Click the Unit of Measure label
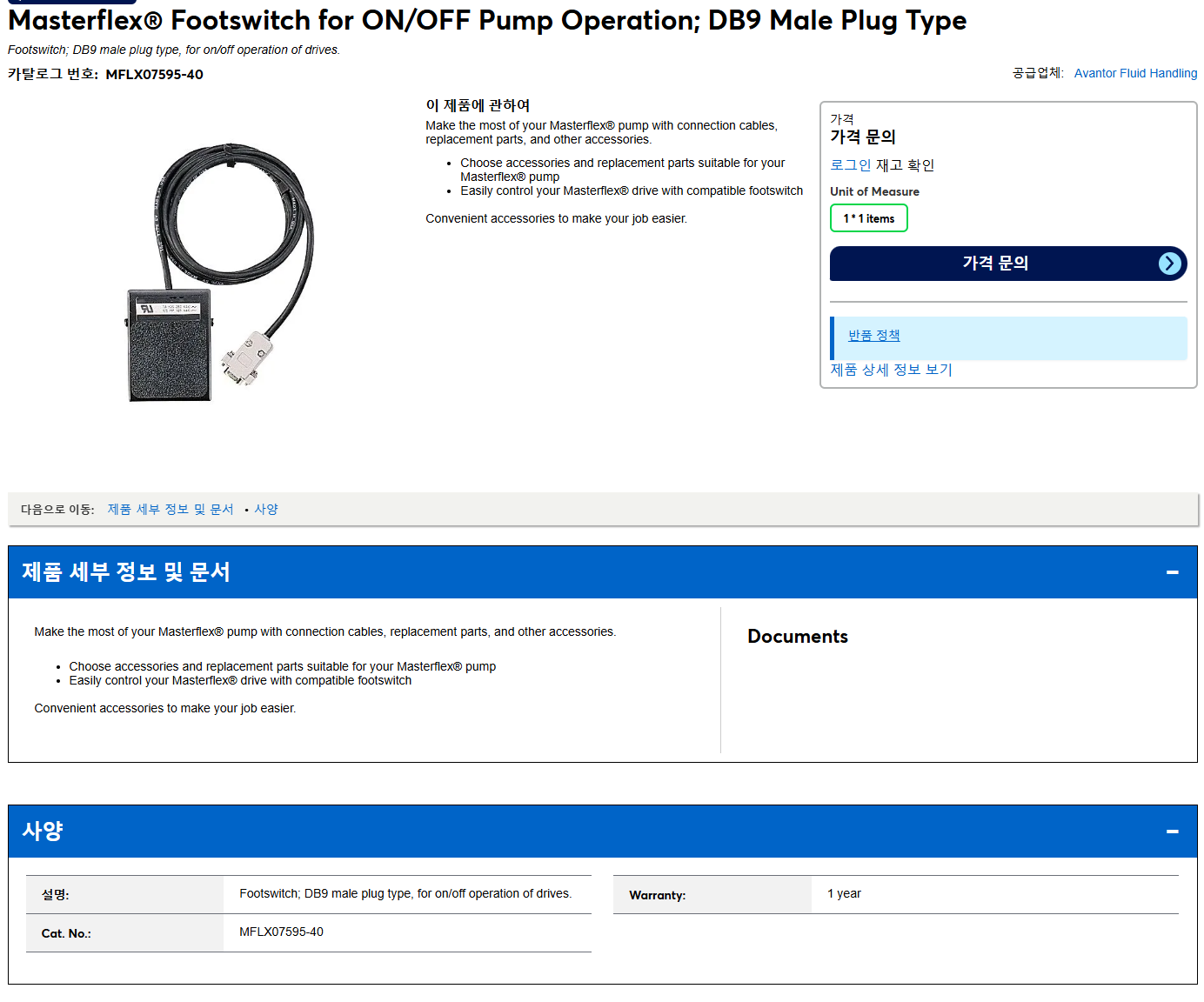The width and height of the screenshot is (1204, 1002). 874,191
